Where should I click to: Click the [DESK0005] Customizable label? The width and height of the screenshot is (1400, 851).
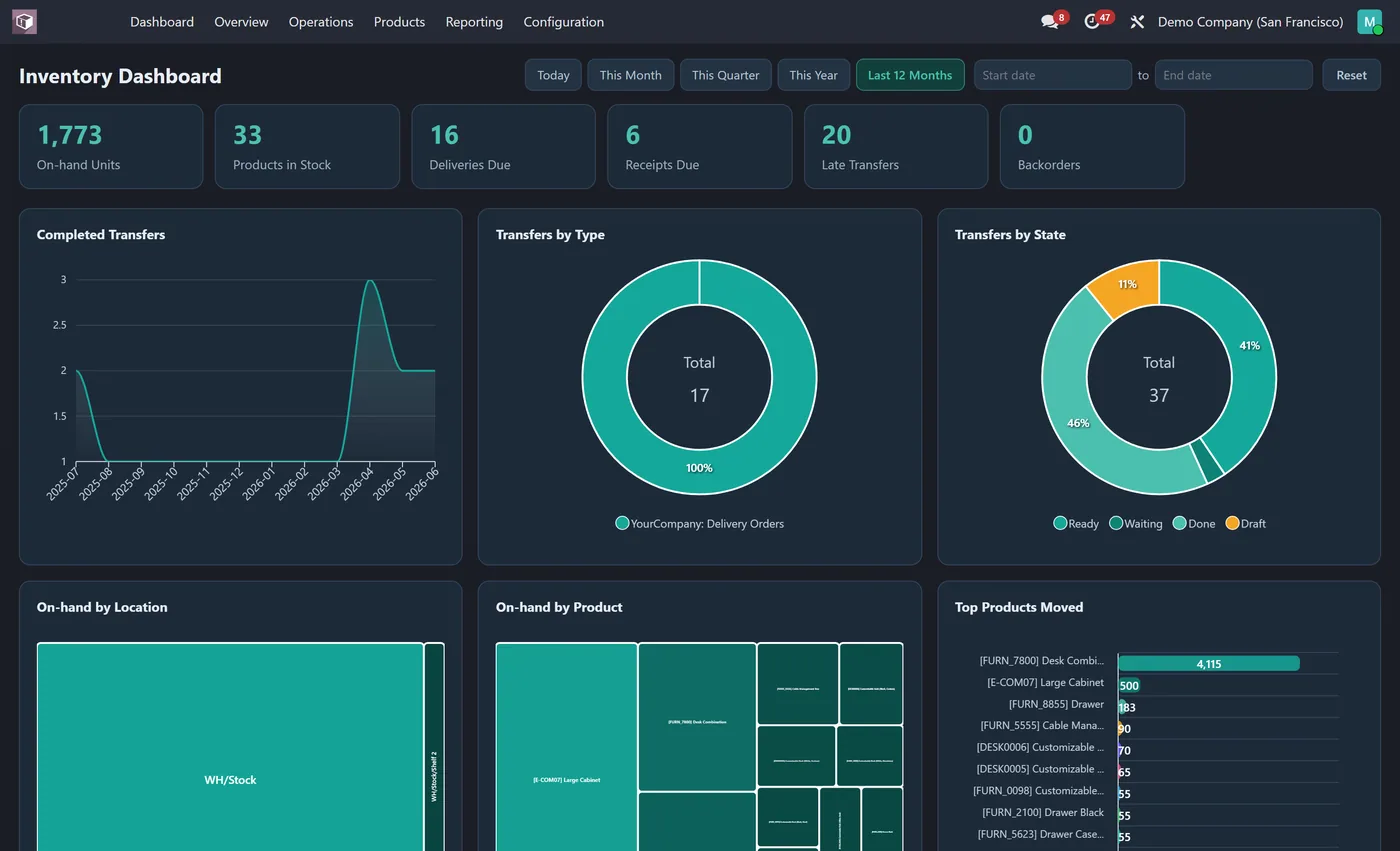[1040, 769]
